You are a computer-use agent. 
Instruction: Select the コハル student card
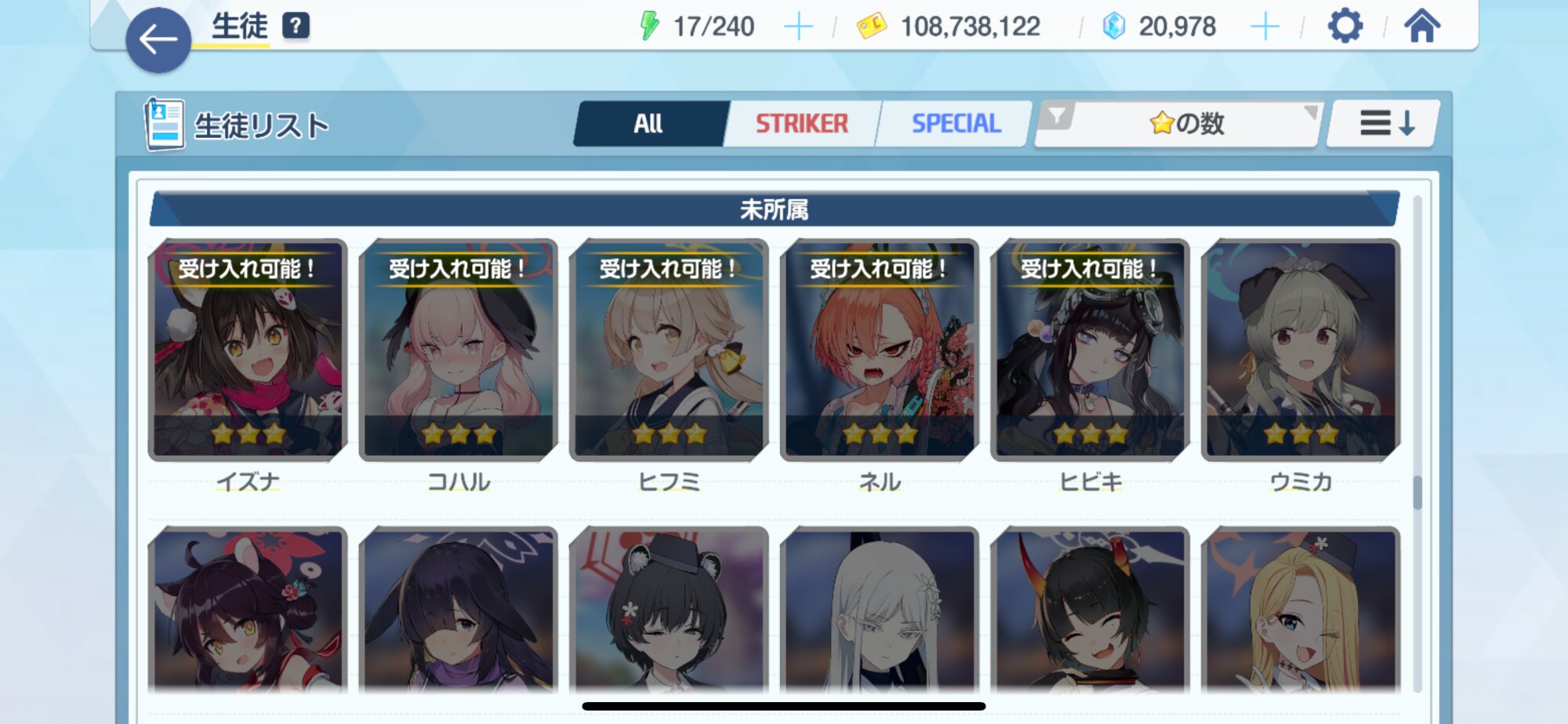click(x=459, y=350)
